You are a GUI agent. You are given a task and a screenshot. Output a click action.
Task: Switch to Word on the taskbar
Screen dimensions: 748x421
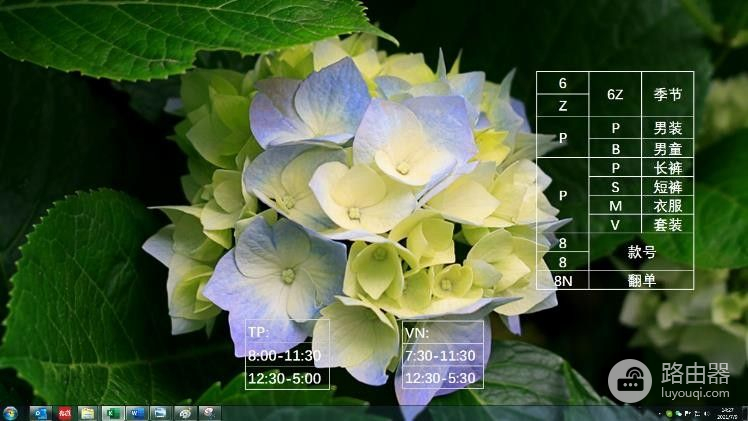coord(136,413)
